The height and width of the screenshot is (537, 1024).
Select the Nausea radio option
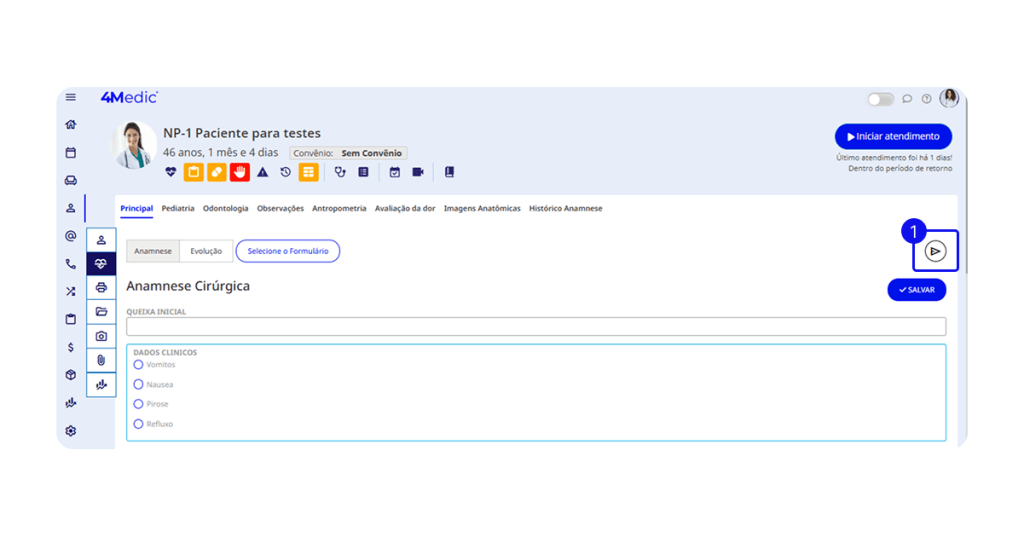point(138,384)
